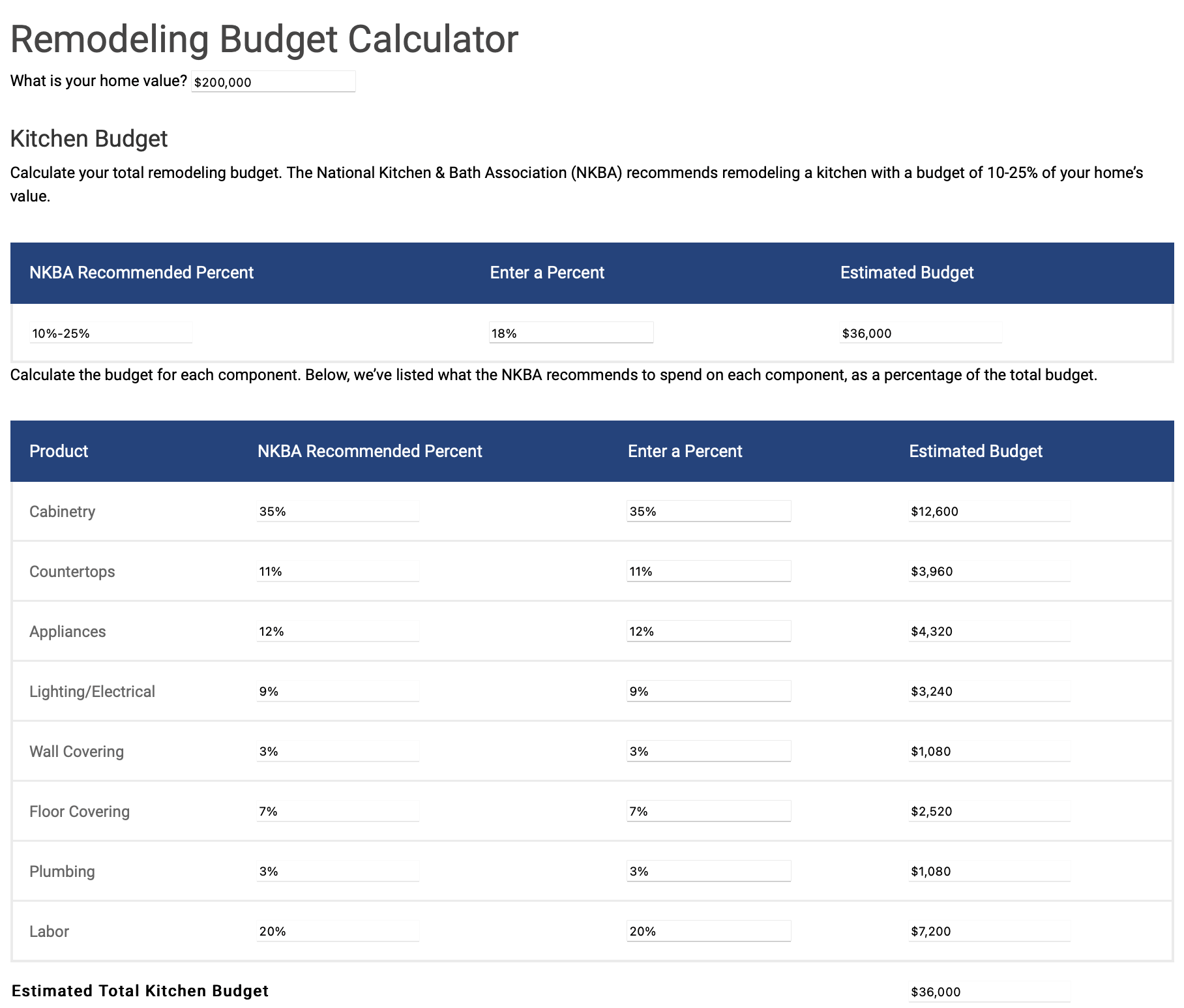
Task: Select the Estimated Total Kitchen Budget field
Action: click(990, 992)
